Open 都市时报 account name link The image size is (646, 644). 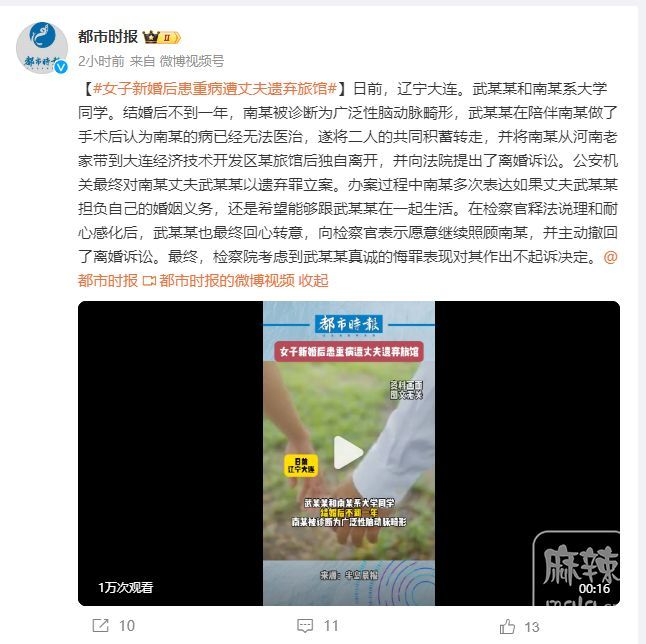(x=108, y=37)
